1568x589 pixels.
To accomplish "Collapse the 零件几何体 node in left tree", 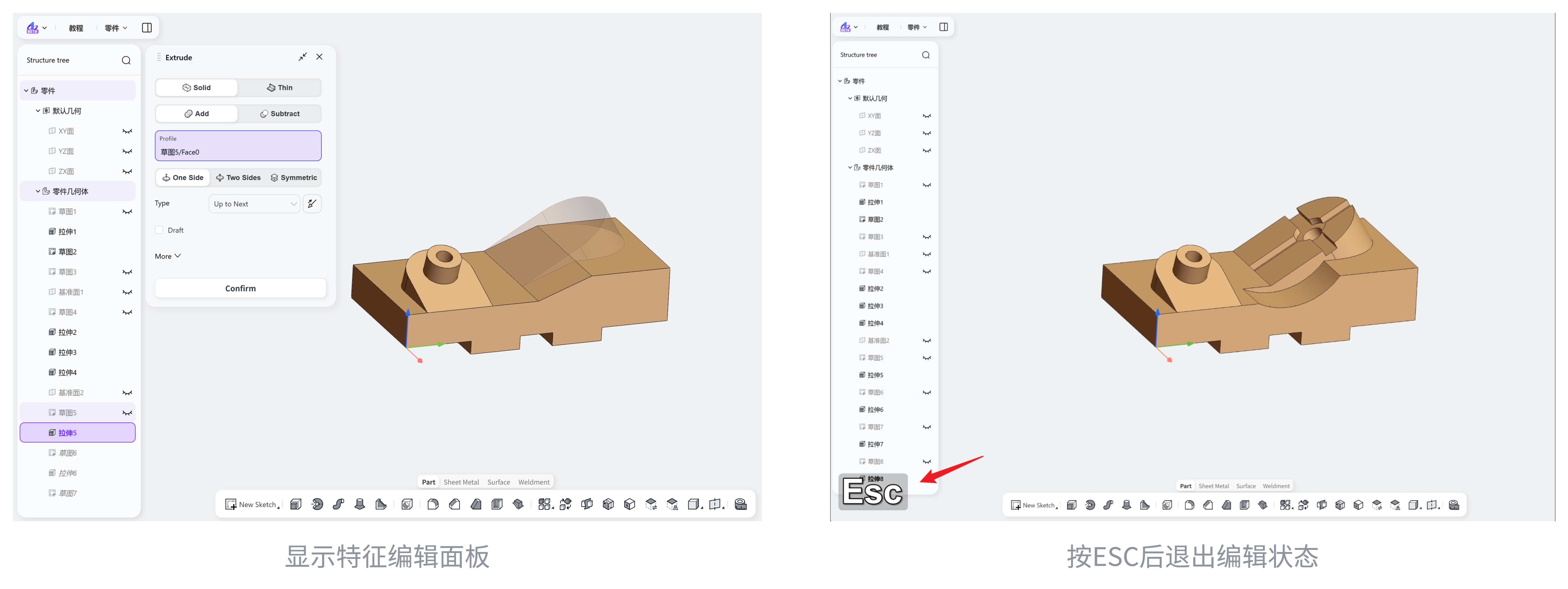I will pyautogui.click(x=38, y=191).
